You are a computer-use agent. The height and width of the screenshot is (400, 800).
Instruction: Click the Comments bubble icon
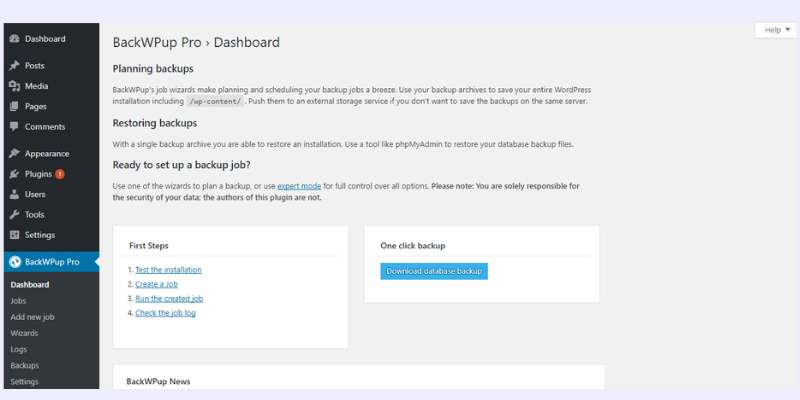click(14, 127)
